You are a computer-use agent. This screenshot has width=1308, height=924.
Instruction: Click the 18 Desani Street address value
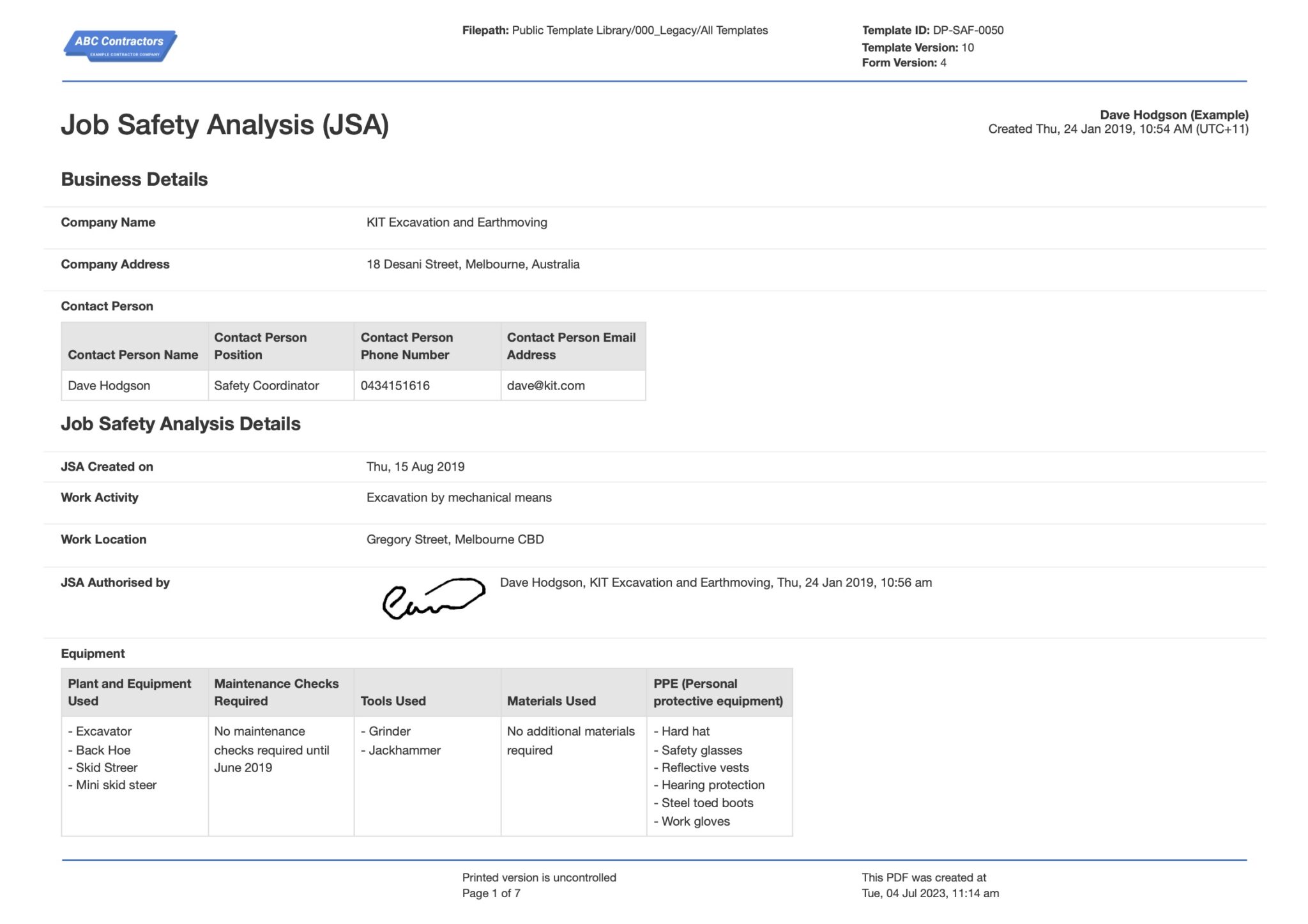pos(473,264)
